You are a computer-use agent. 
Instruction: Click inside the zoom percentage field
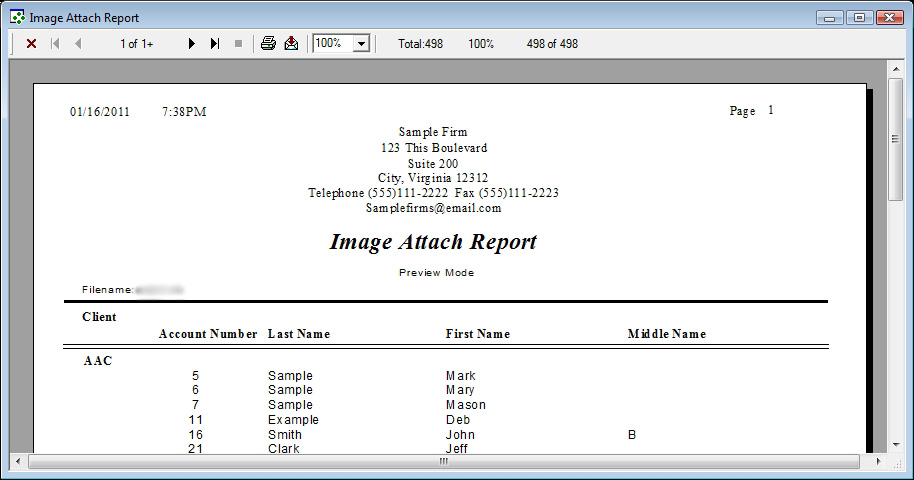tap(332, 44)
